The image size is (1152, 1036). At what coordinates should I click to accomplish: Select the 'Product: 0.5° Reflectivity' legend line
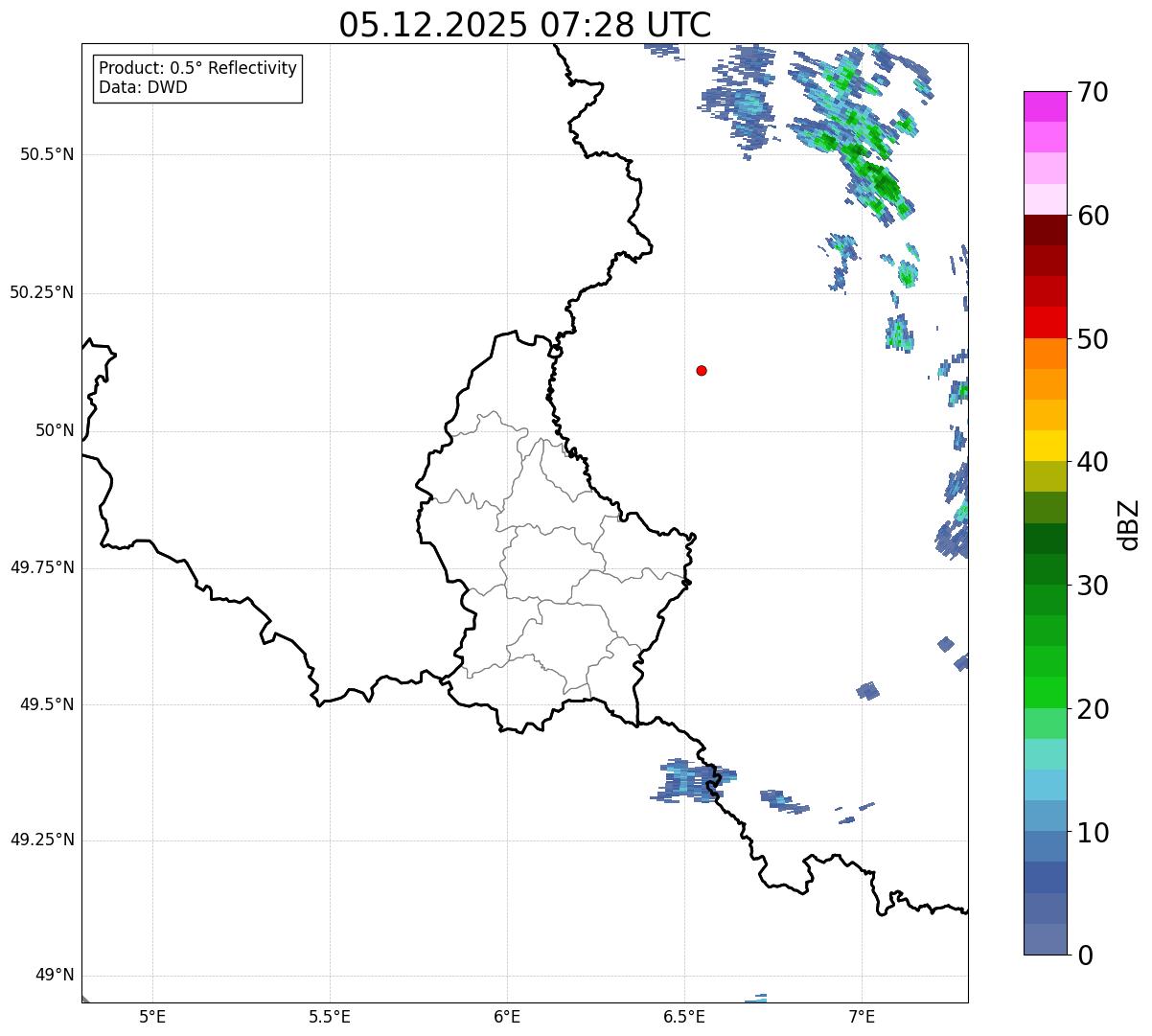[198, 69]
